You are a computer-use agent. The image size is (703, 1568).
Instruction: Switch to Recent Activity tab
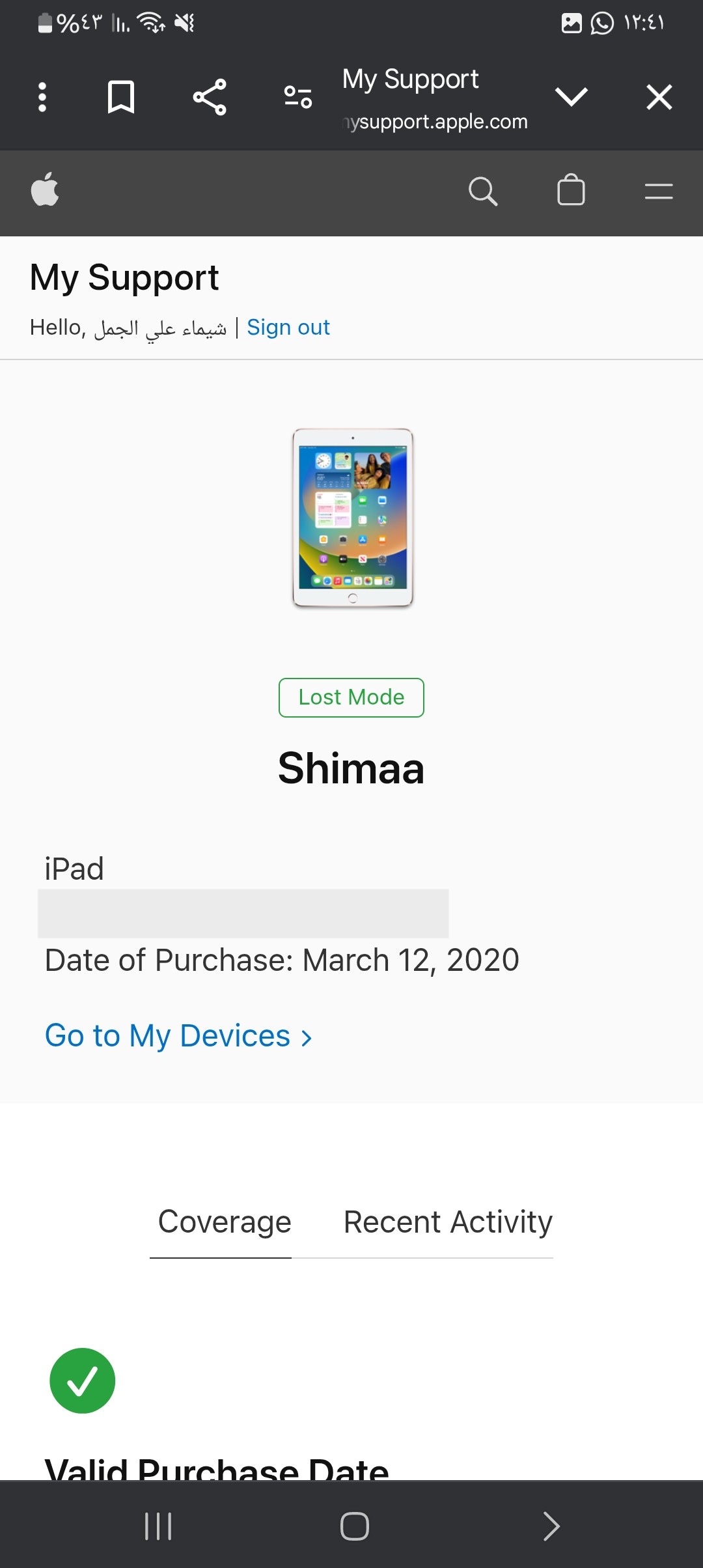pos(448,1222)
